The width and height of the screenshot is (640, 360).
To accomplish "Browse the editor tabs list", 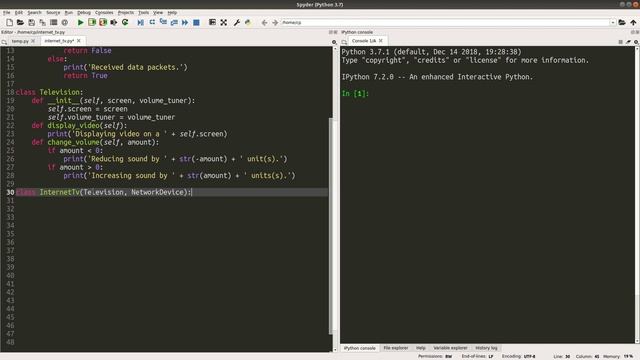I will [x=4, y=42].
